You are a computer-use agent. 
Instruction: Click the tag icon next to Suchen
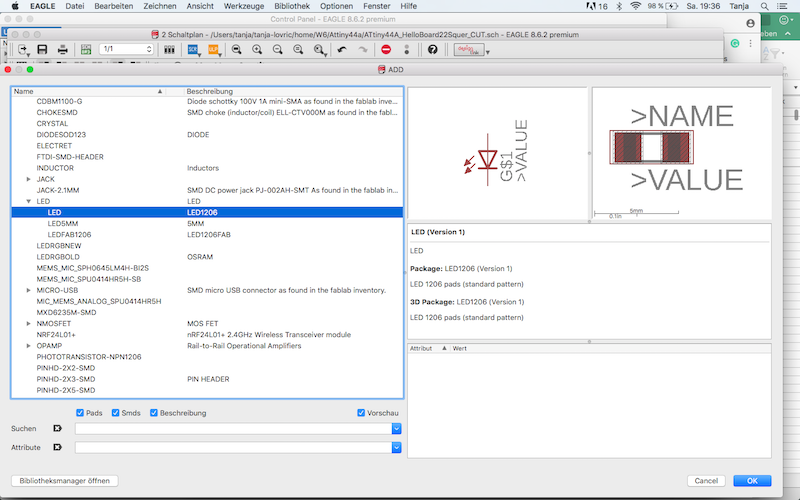[57, 429]
